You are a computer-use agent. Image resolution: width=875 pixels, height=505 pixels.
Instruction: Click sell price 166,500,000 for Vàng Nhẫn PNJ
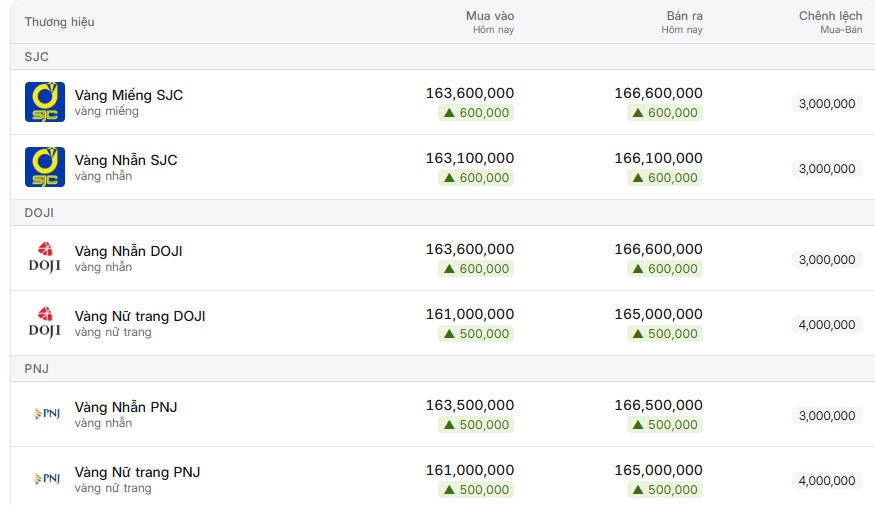click(658, 405)
